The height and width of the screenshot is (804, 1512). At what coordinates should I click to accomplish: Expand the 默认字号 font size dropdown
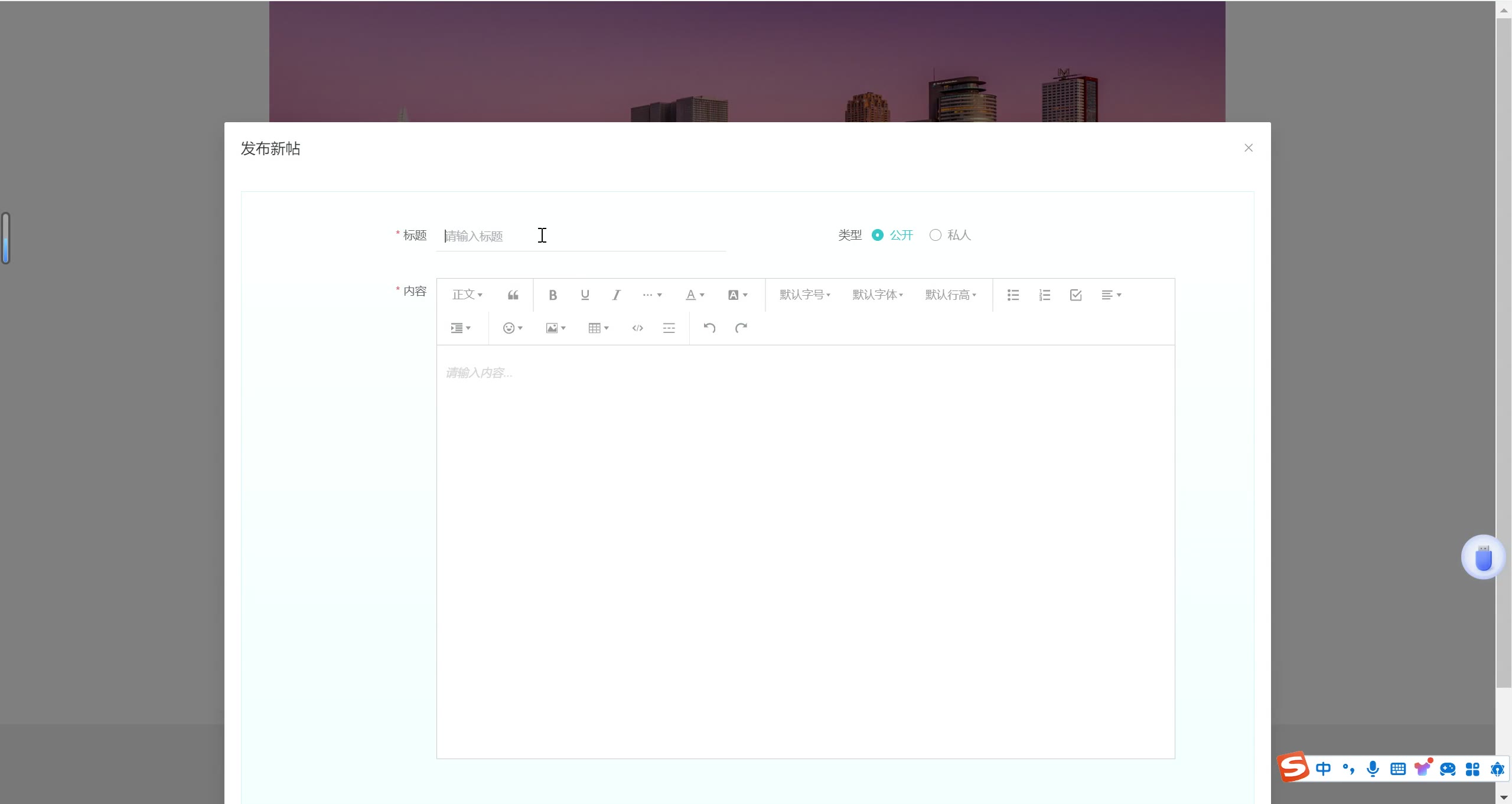[x=804, y=295]
